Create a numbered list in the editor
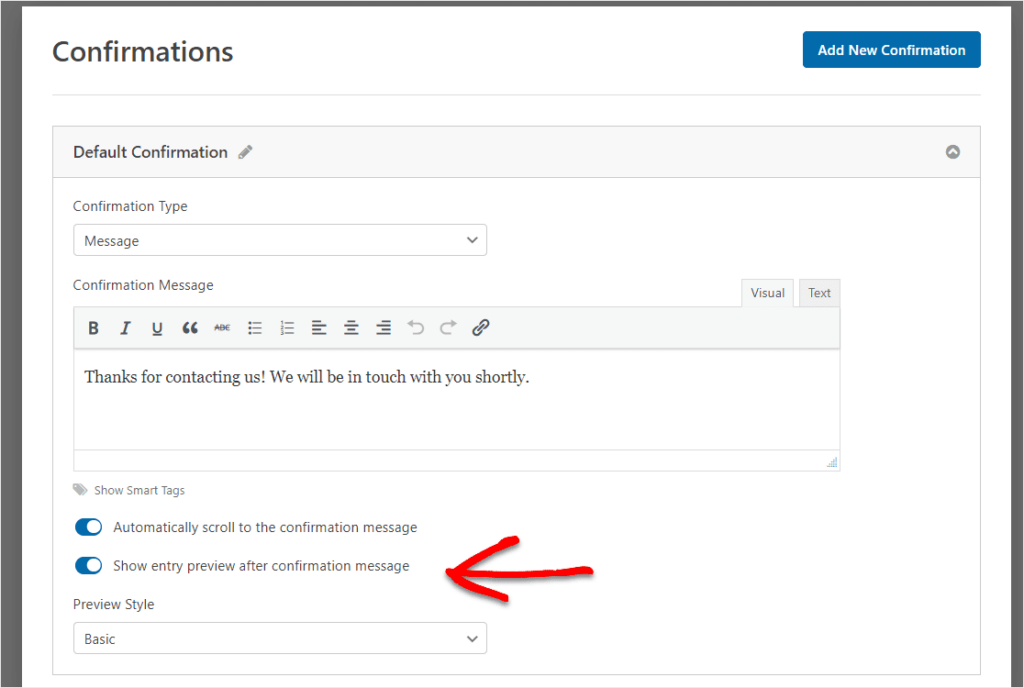Screen dimensions: 1024x688 (x=287, y=327)
